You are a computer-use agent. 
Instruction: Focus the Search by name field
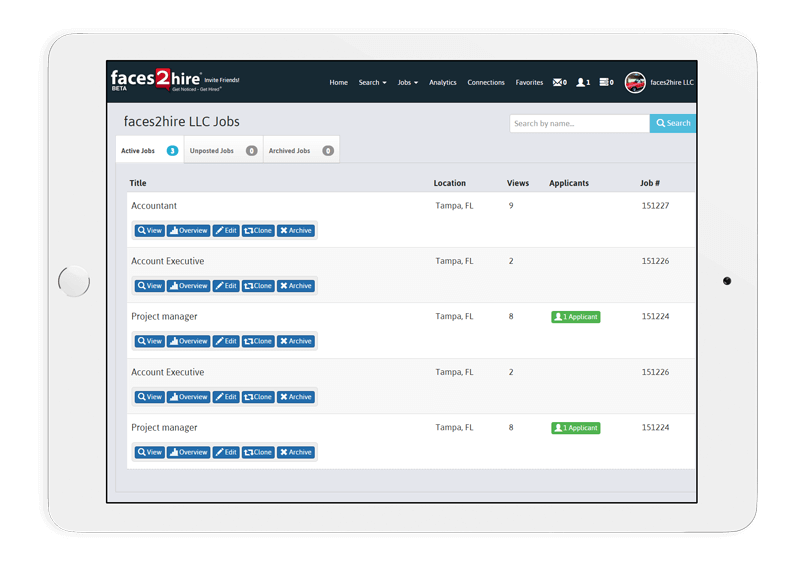(579, 124)
